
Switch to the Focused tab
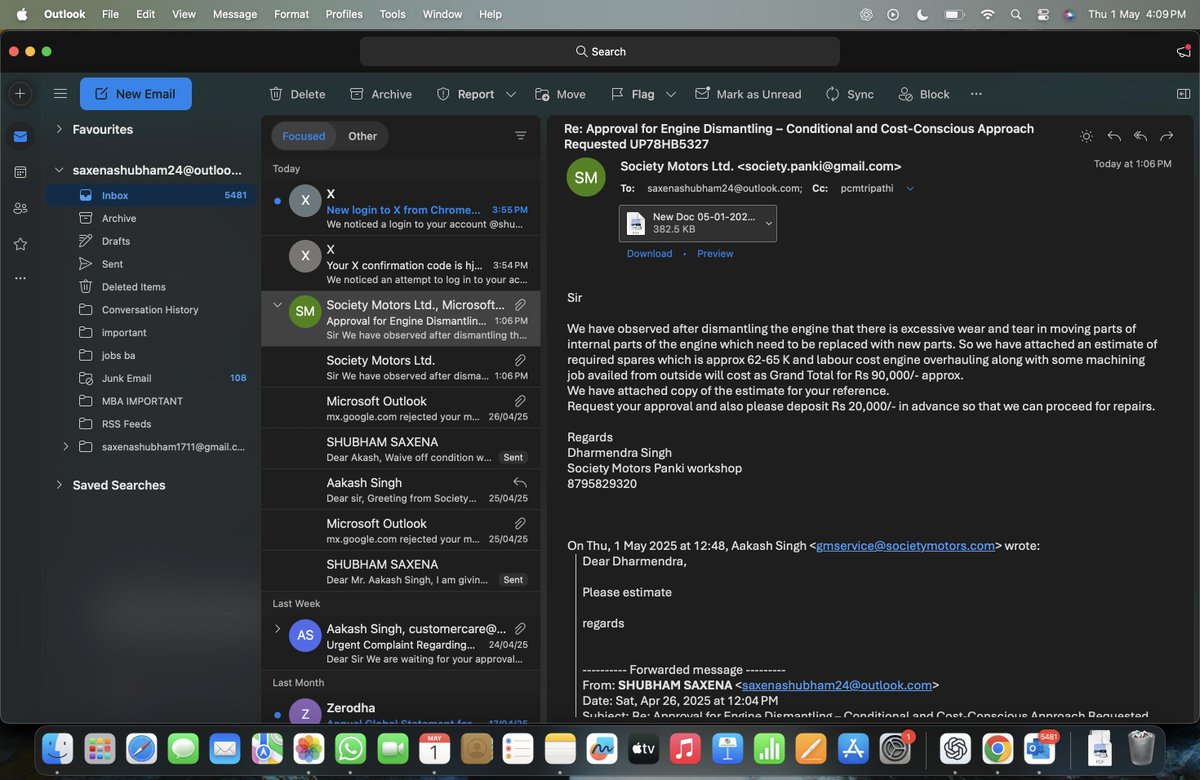(303, 136)
